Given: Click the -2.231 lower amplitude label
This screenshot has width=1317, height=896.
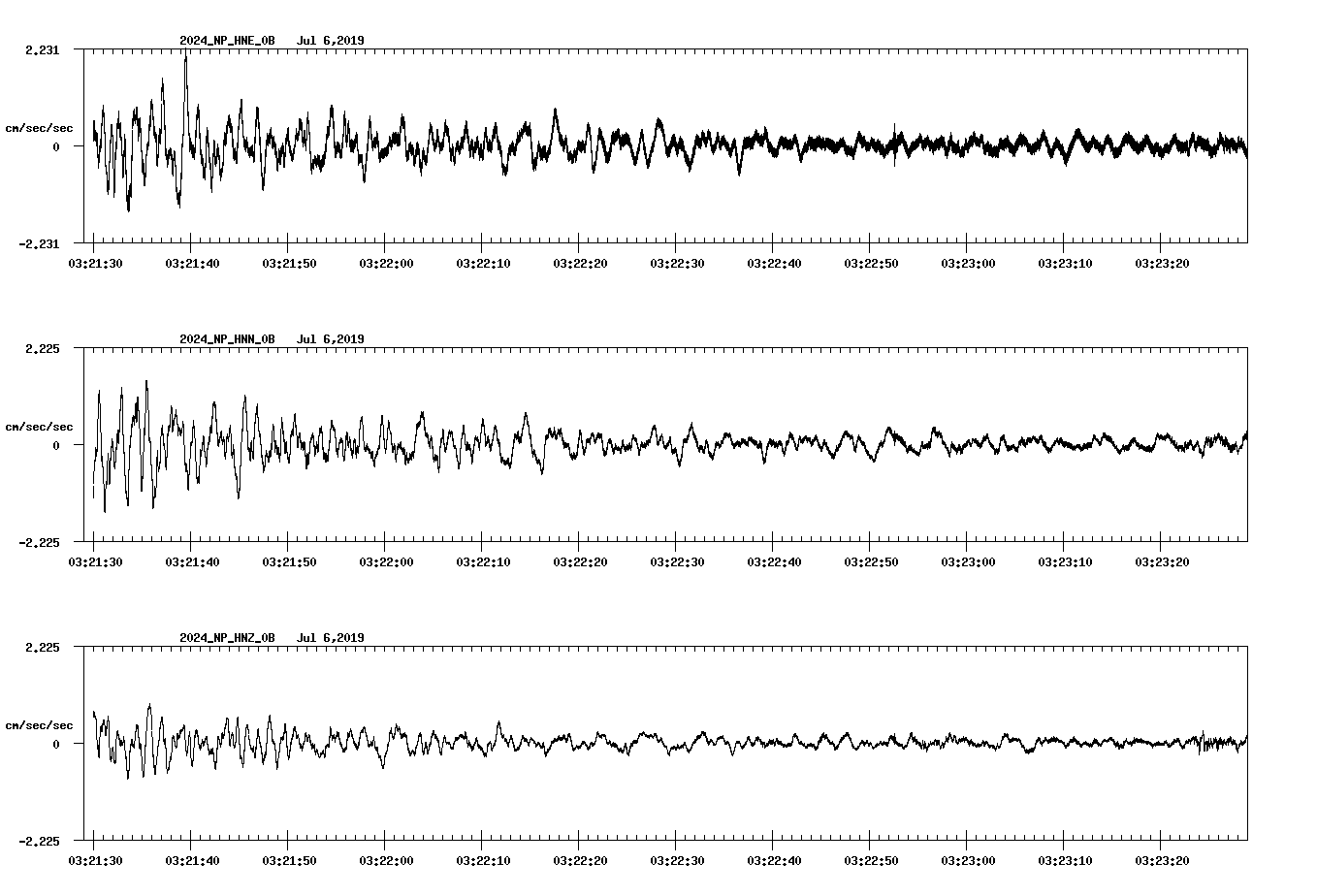Looking at the screenshot, I should click(40, 244).
